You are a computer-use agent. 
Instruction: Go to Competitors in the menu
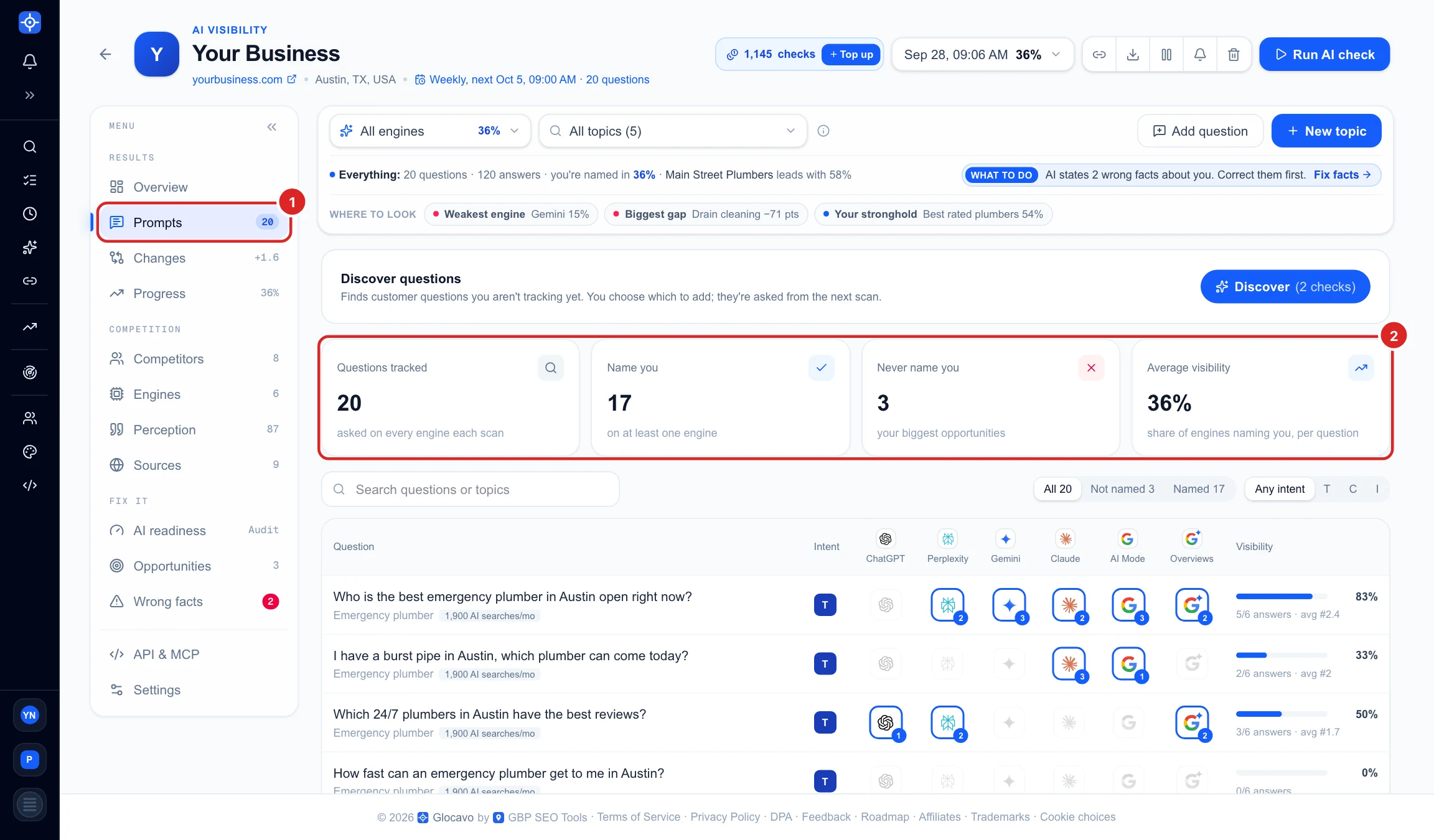pyautogui.click(x=194, y=359)
